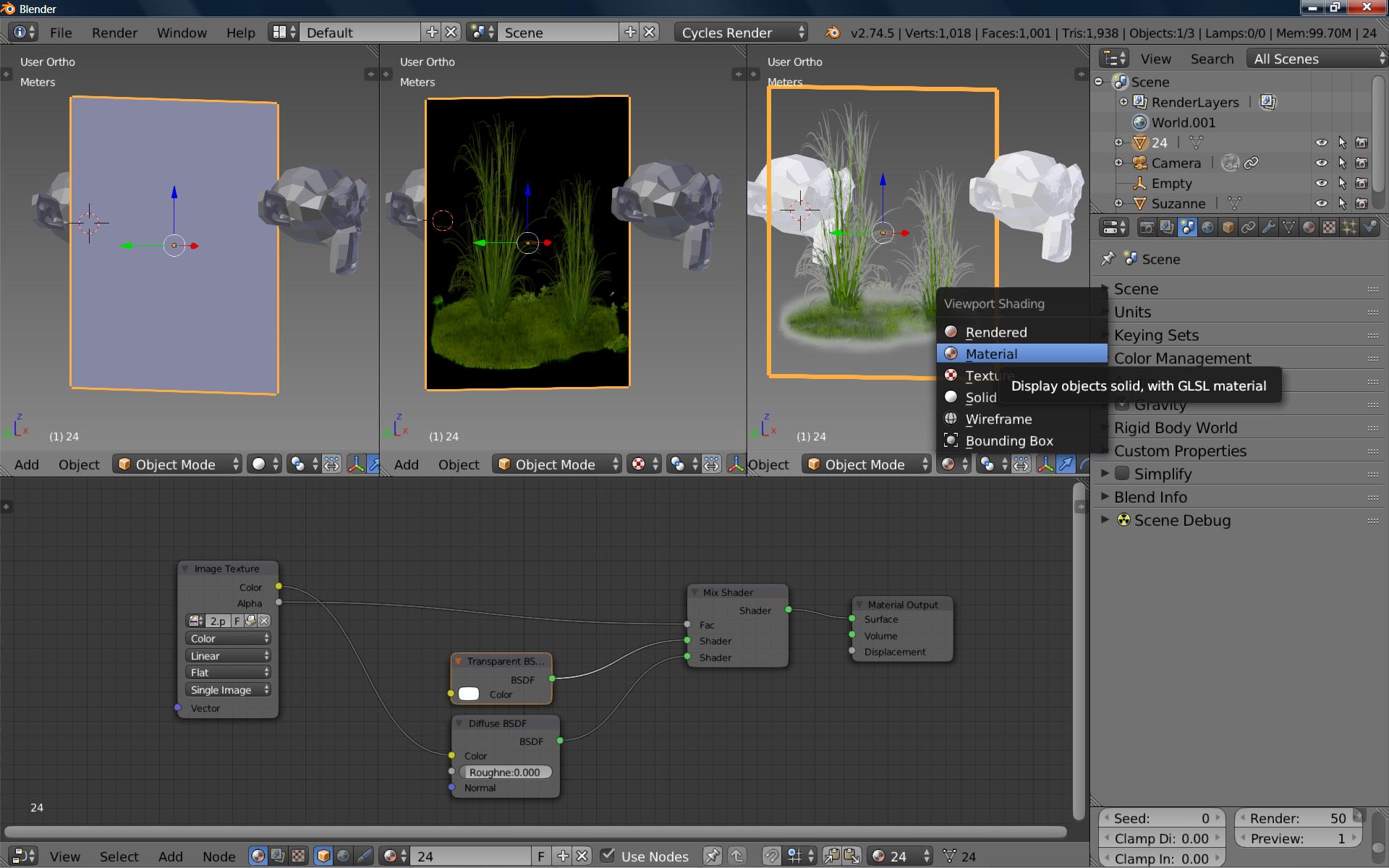This screenshot has height=868, width=1389.
Task: Open Help menu in top bar
Action: [240, 33]
